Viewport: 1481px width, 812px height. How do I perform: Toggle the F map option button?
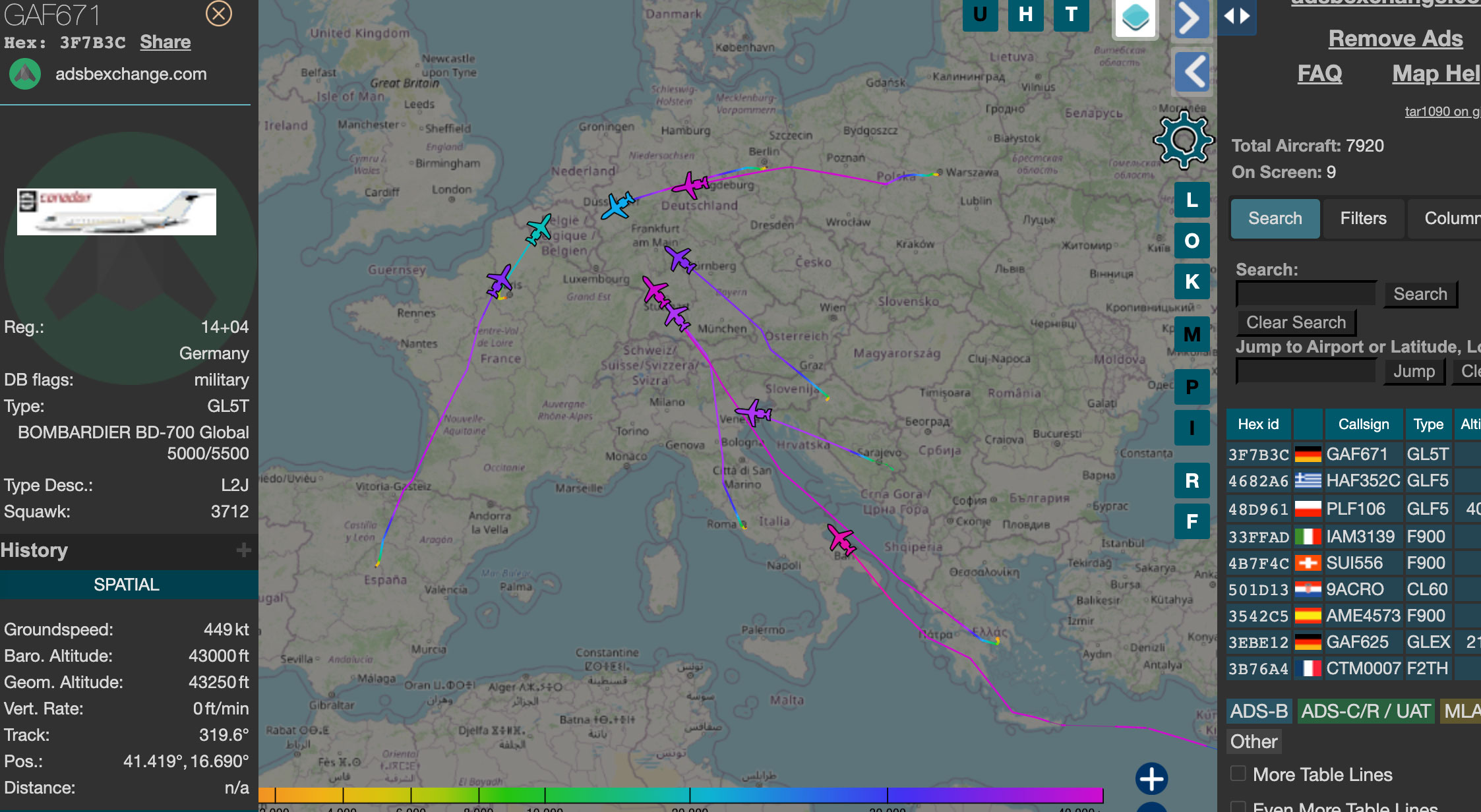(x=1192, y=521)
